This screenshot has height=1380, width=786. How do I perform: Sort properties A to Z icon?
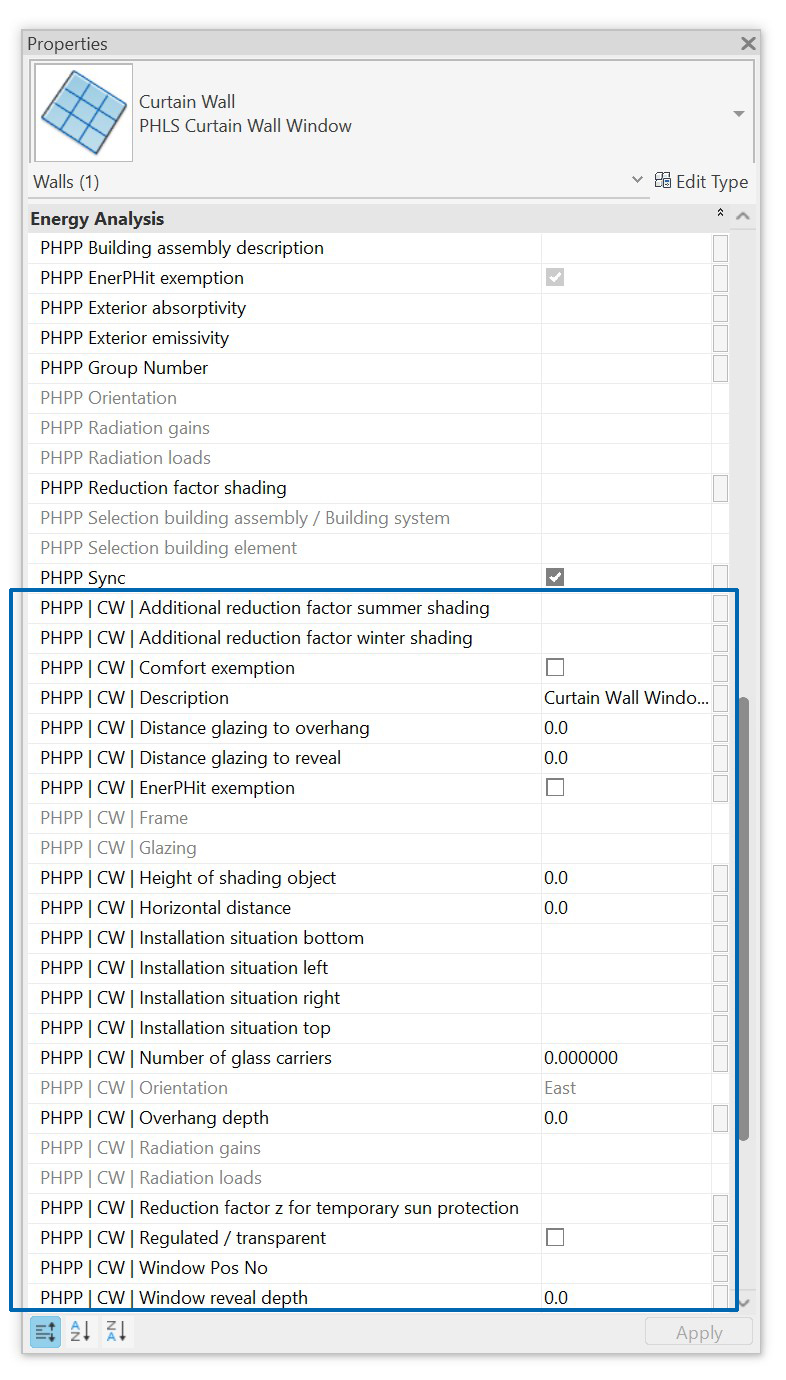[81, 1331]
